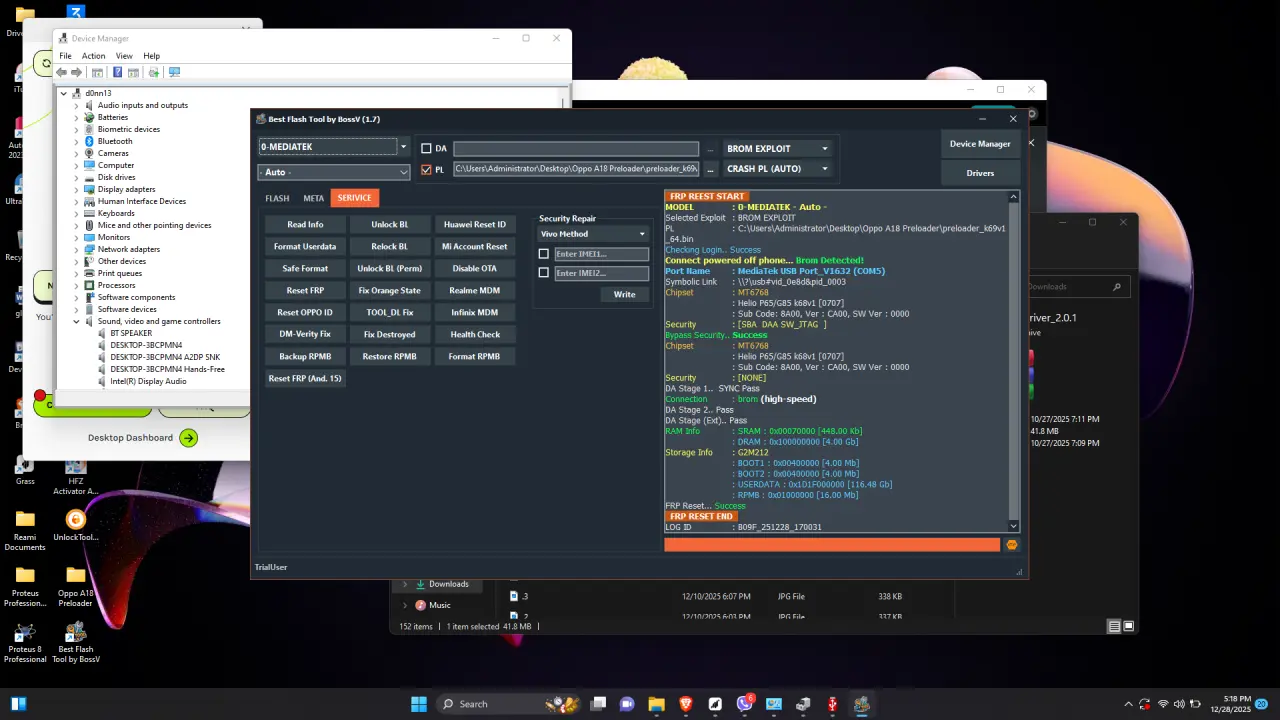Open the Best Flash Tool by BossV desktop shortcut

click(75, 642)
